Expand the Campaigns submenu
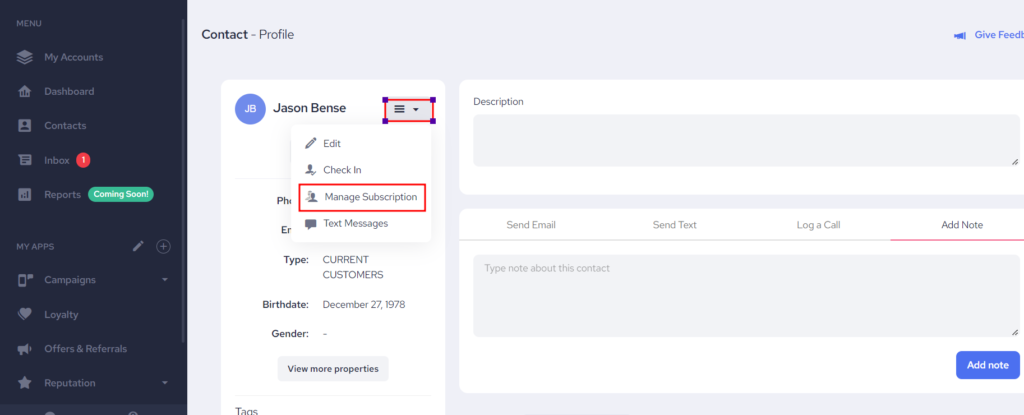The width and height of the screenshot is (1024, 415). (164, 280)
